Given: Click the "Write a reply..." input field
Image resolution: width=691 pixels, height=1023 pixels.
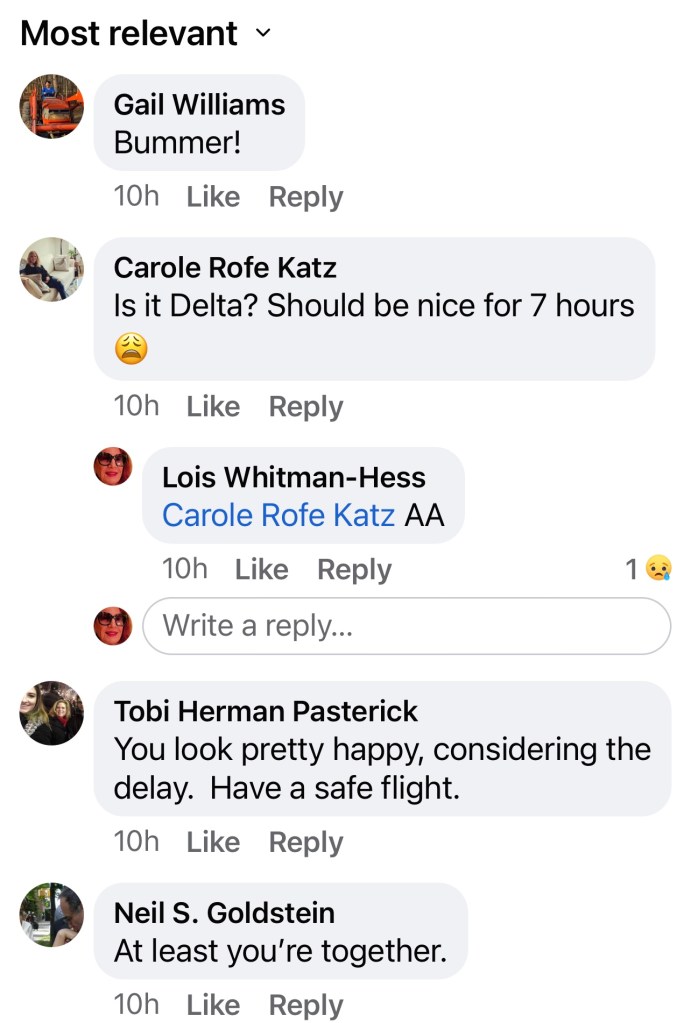Looking at the screenshot, I should (x=406, y=626).
